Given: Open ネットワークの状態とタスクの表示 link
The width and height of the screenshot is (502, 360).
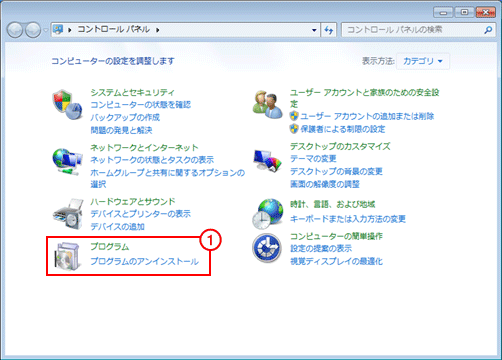Looking at the screenshot, I should pos(152,160).
